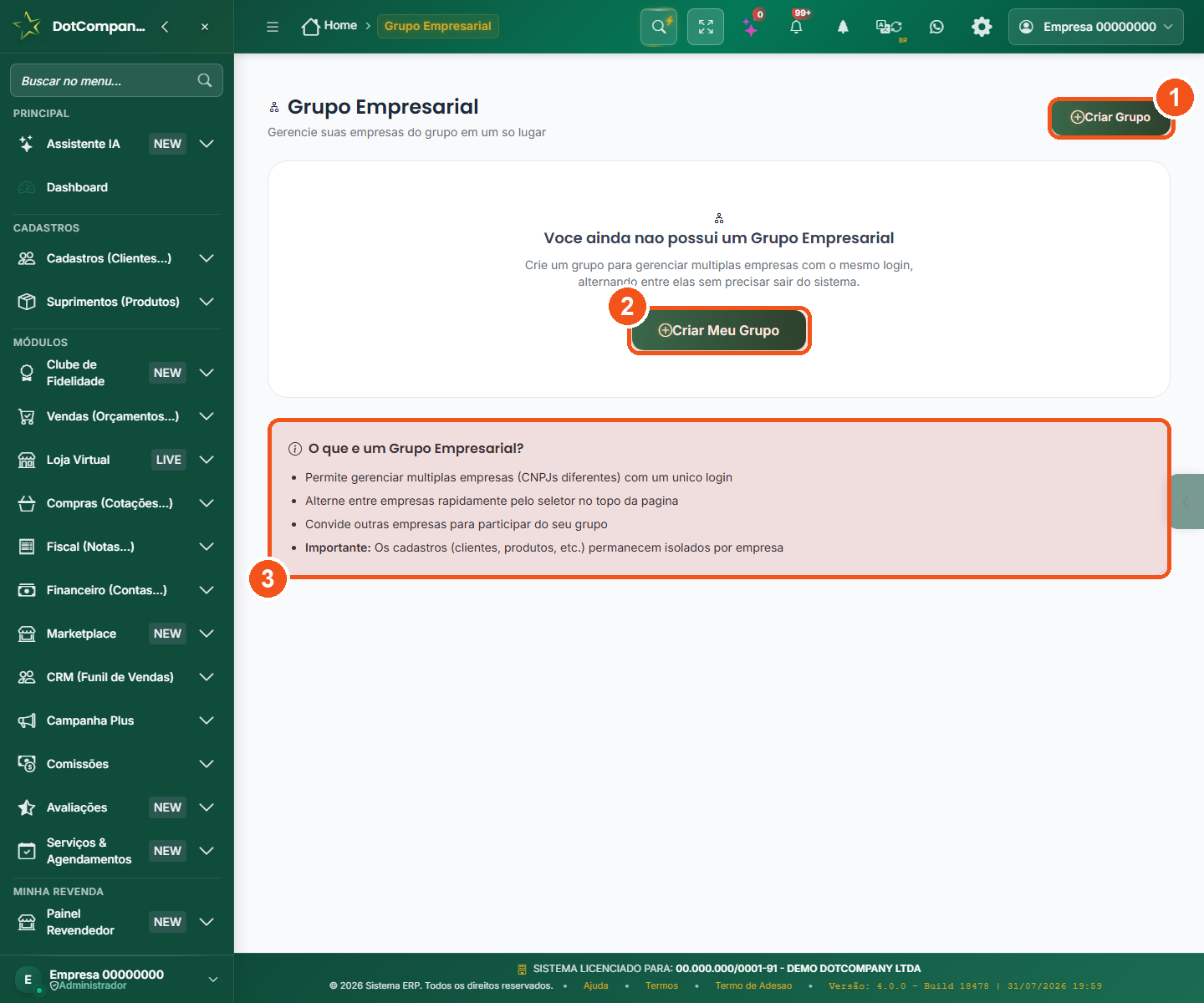Expand the Financeiro chevron
Viewport: 1204px width, 1003px height.
[207, 590]
